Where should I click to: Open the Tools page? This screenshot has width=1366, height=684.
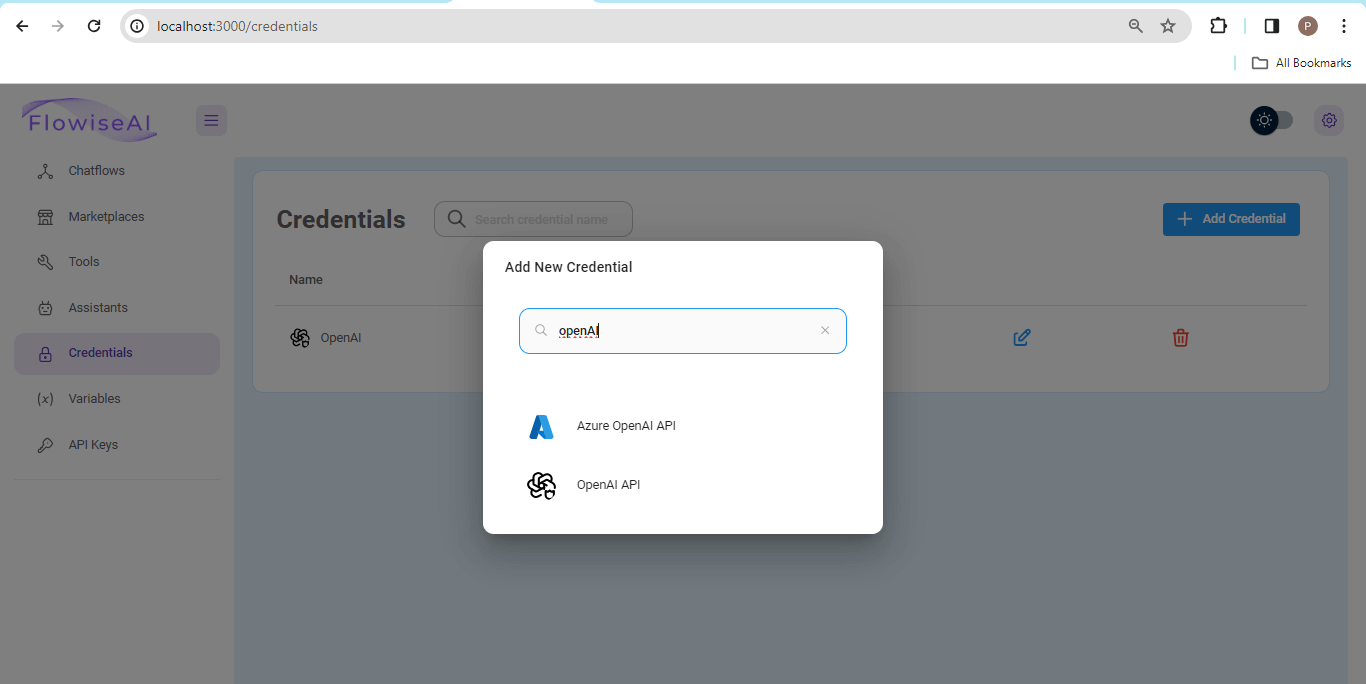84,262
